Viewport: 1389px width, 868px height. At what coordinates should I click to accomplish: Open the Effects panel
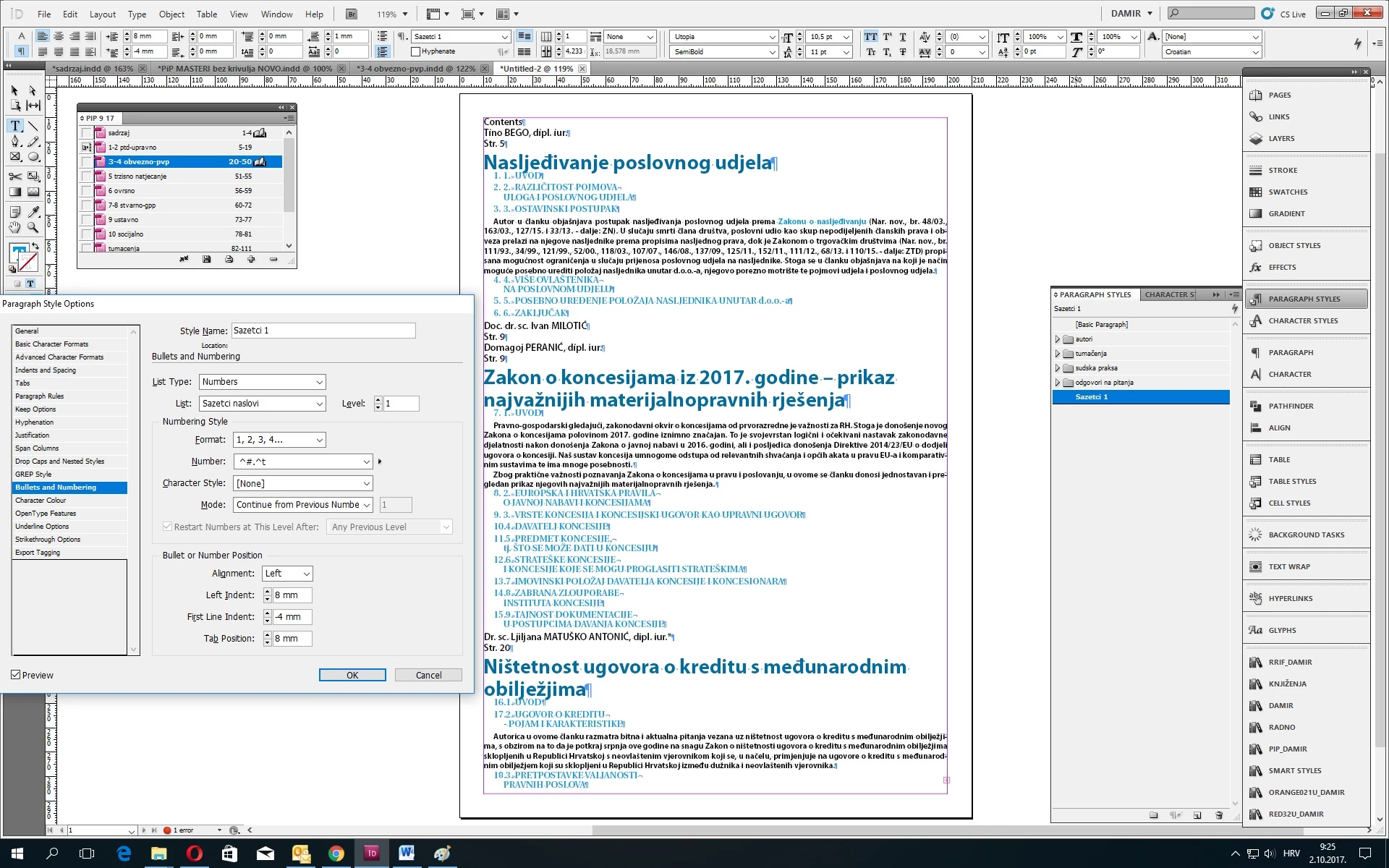point(1281,267)
